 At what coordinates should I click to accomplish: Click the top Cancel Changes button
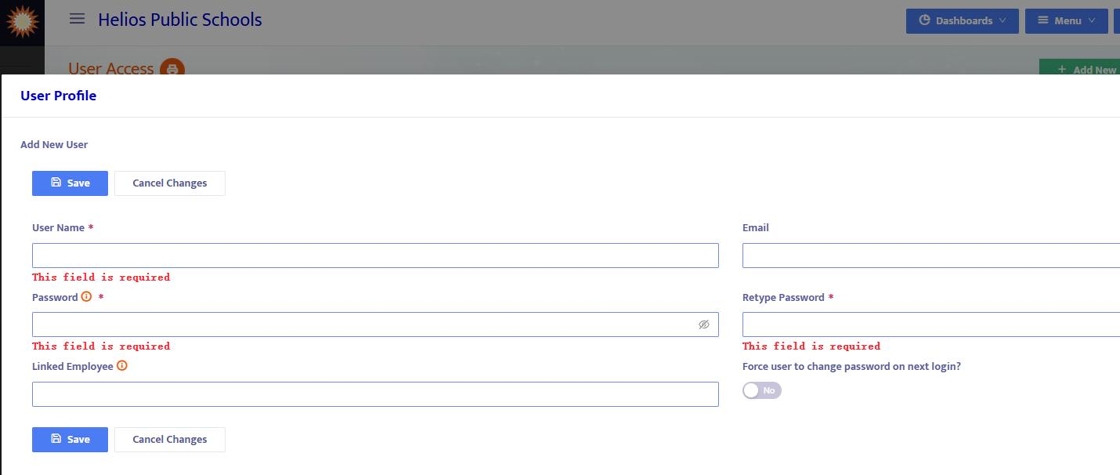click(x=169, y=183)
